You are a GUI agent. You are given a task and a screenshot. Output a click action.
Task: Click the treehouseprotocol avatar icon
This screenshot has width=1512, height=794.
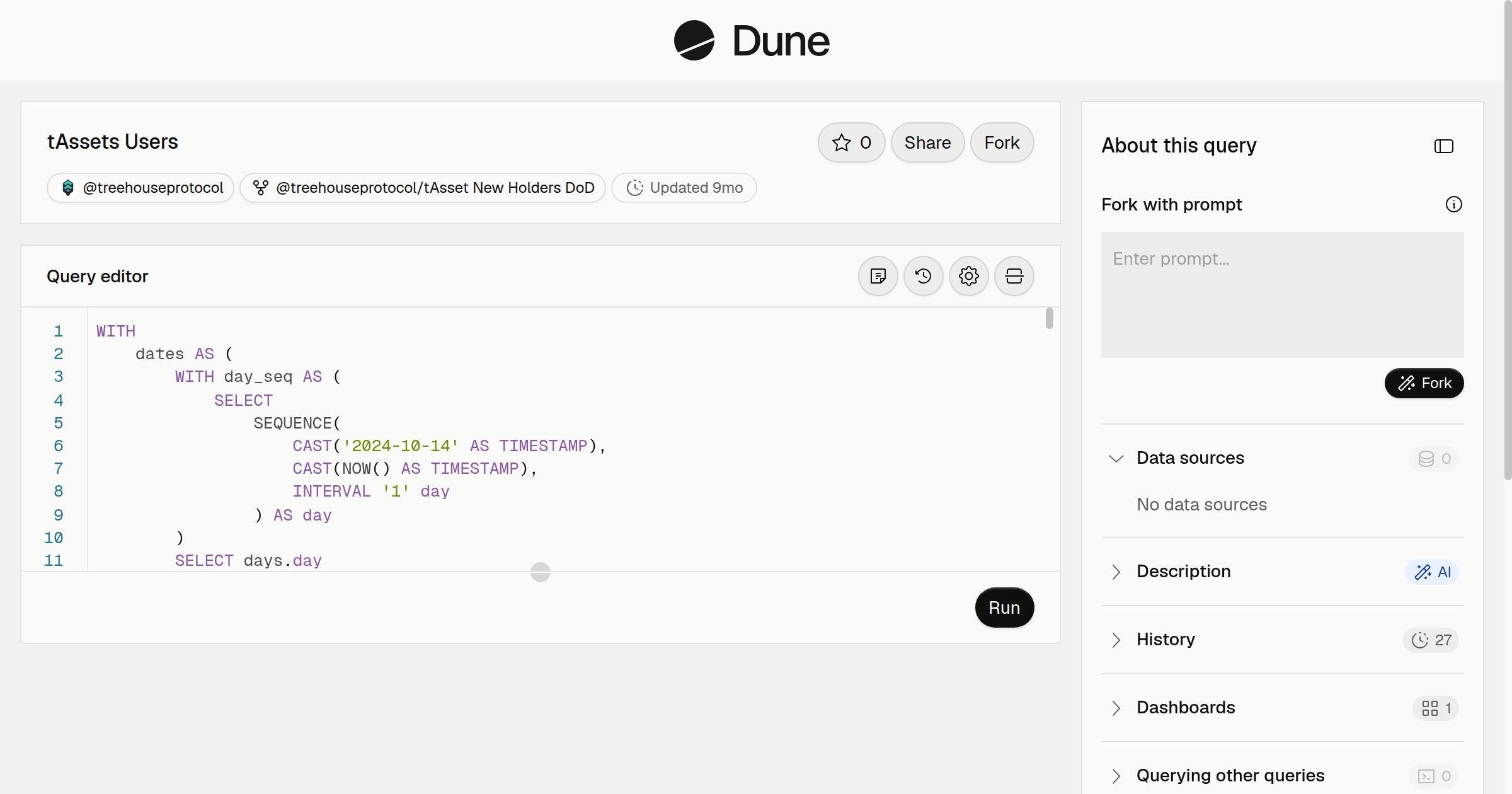(x=67, y=188)
